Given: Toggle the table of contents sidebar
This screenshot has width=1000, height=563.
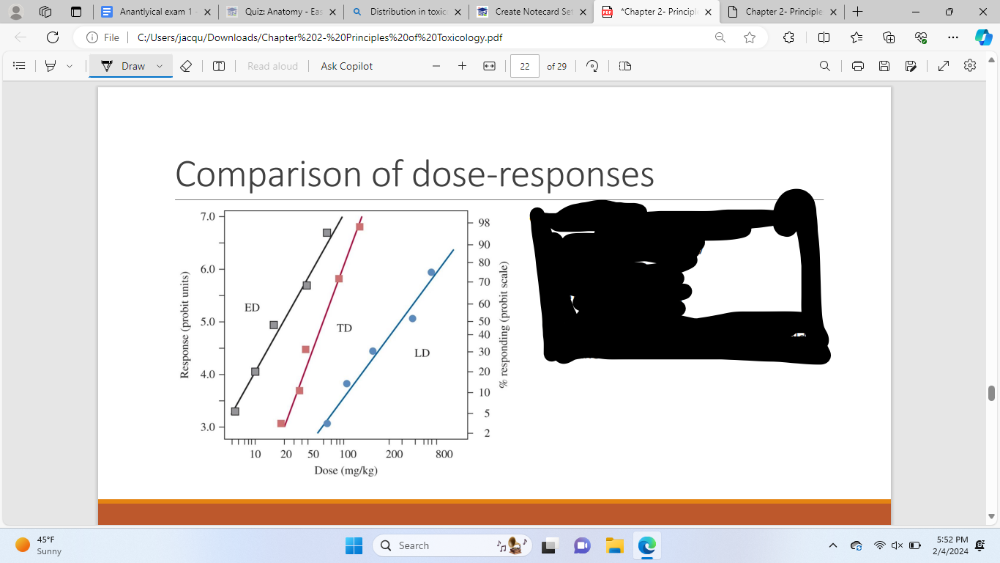Looking at the screenshot, I should pos(19,66).
